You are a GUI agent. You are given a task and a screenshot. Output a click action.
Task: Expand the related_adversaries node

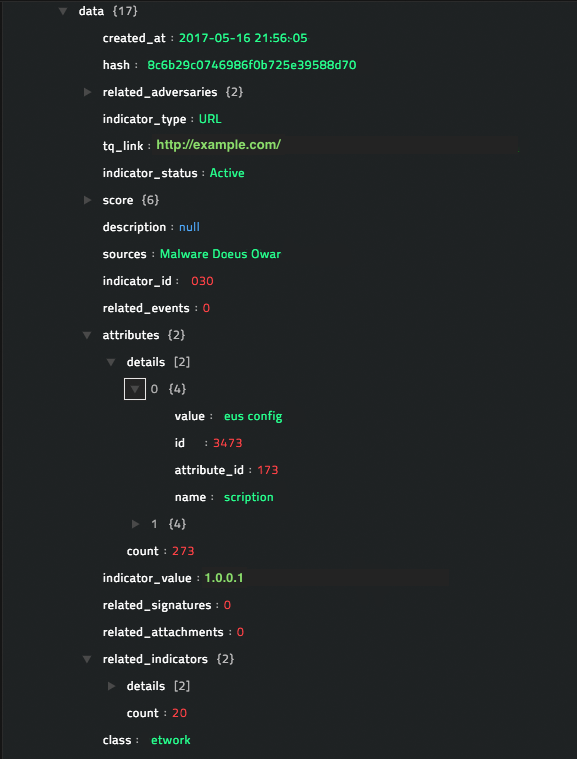(x=88, y=92)
